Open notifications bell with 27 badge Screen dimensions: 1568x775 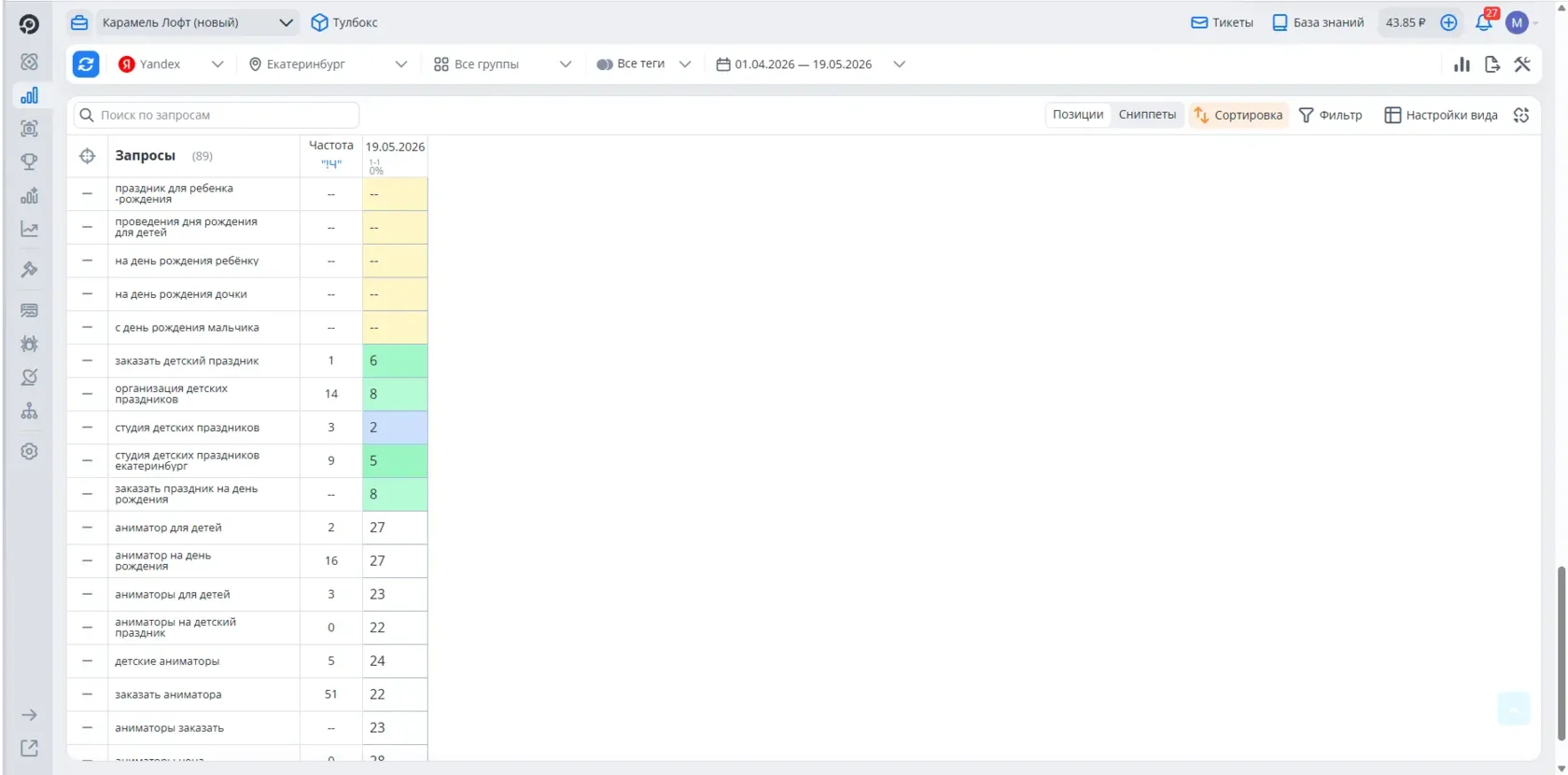(1484, 22)
